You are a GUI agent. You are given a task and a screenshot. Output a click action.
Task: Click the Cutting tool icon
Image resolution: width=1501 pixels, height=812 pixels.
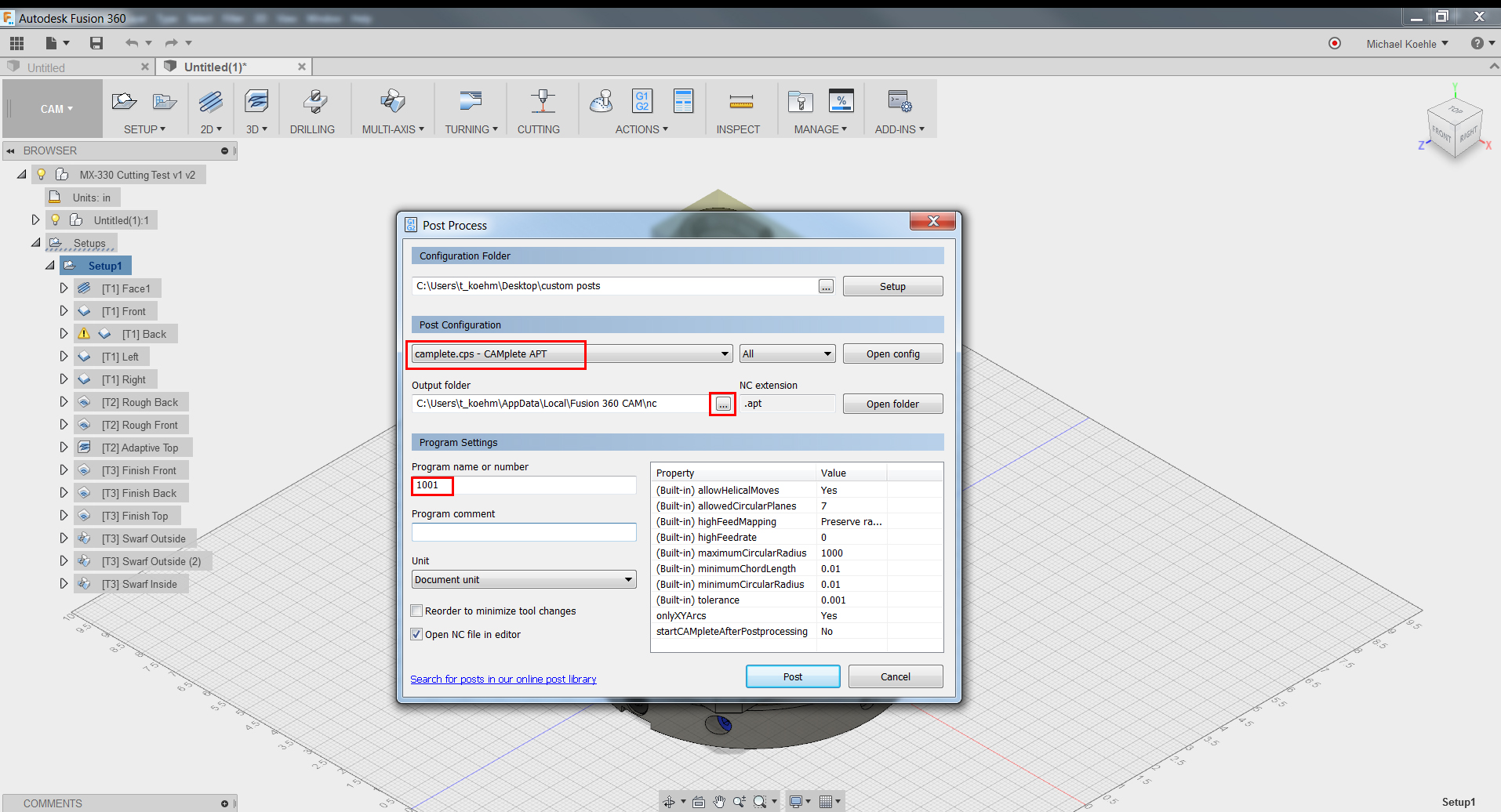pos(542,101)
